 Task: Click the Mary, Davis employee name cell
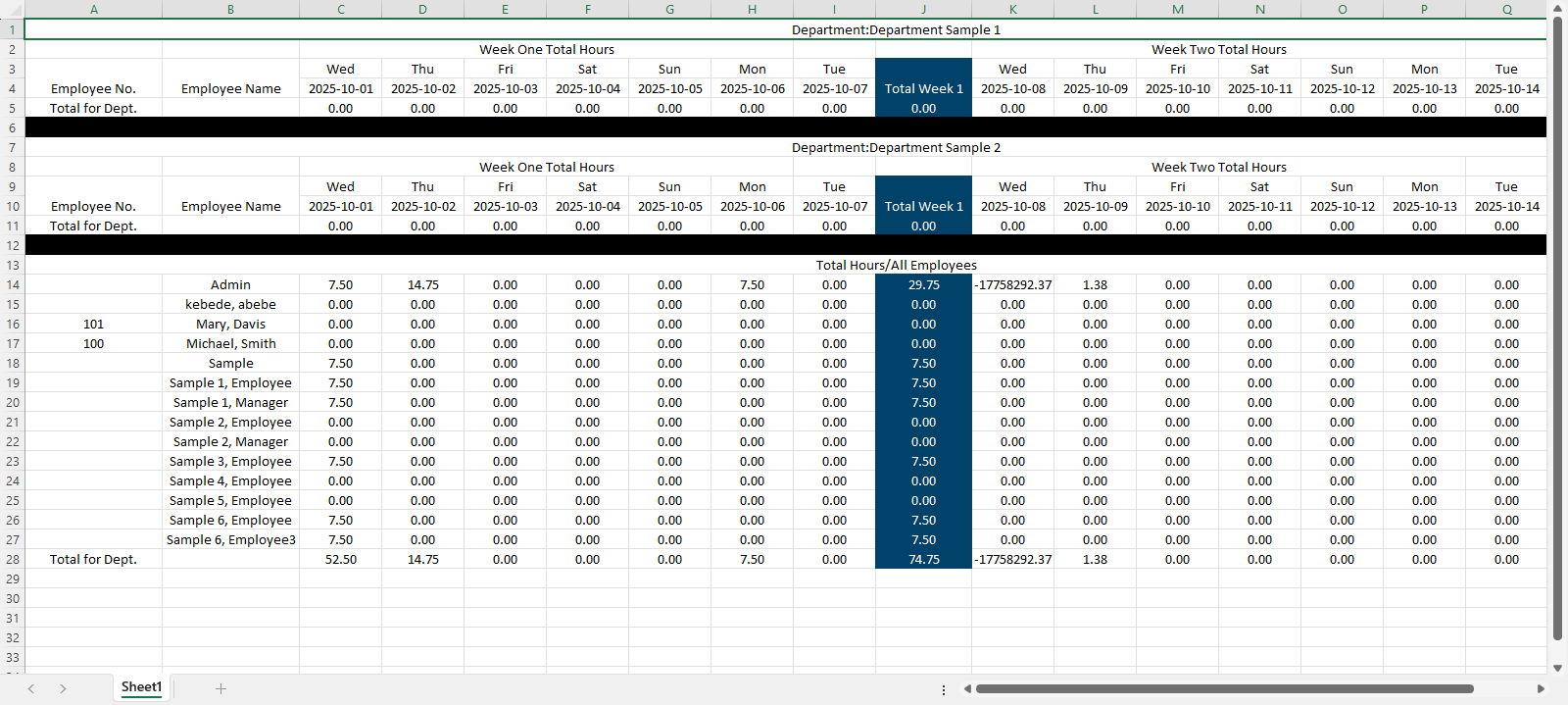click(x=230, y=324)
